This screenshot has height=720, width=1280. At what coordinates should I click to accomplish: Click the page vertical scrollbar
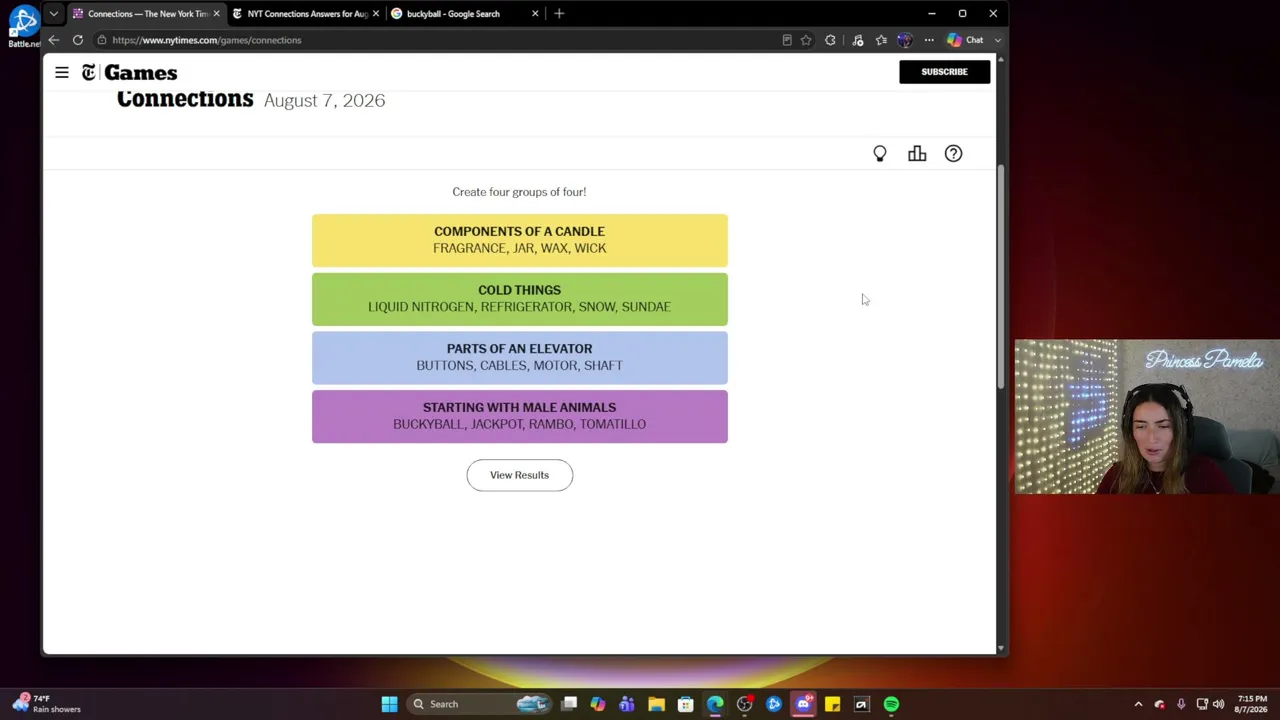coord(1000,275)
